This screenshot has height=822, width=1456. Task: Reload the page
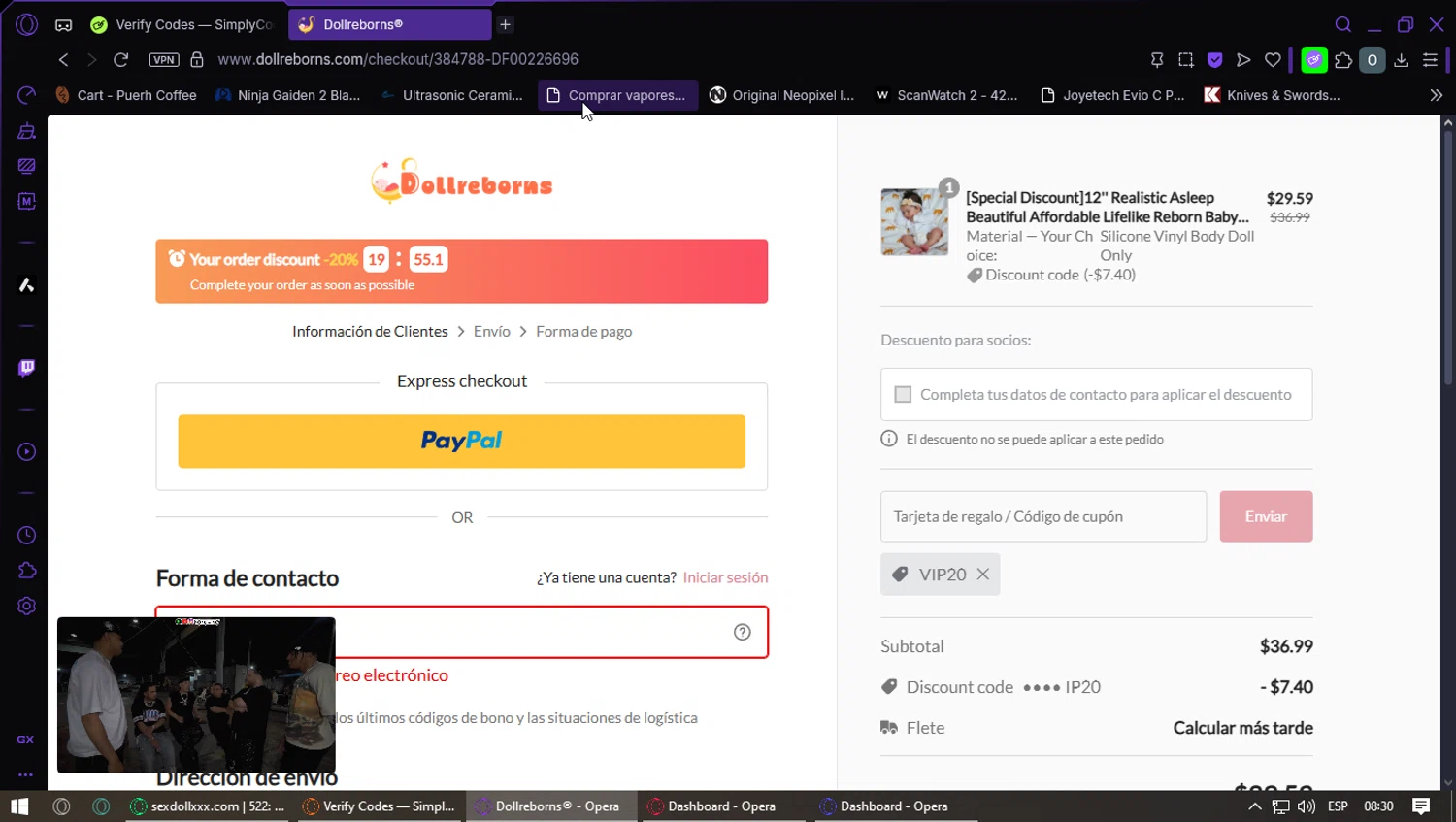click(x=121, y=59)
